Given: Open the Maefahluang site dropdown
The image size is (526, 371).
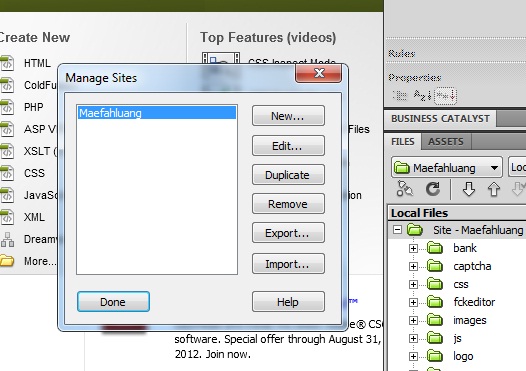Looking at the screenshot, I should tap(447, 167).
